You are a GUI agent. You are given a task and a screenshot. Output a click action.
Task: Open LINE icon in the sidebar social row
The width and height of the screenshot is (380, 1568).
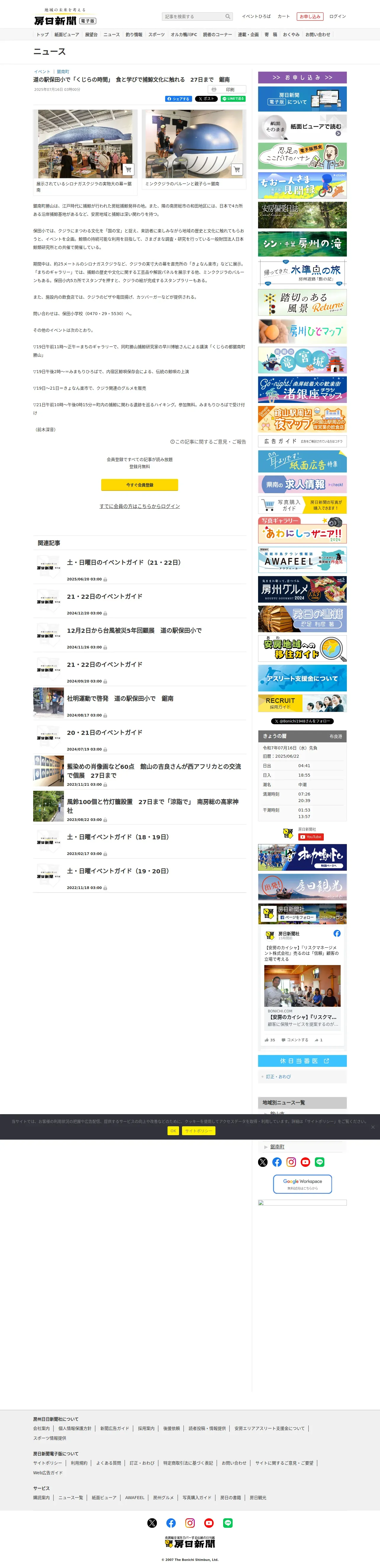click(320, 1162)
